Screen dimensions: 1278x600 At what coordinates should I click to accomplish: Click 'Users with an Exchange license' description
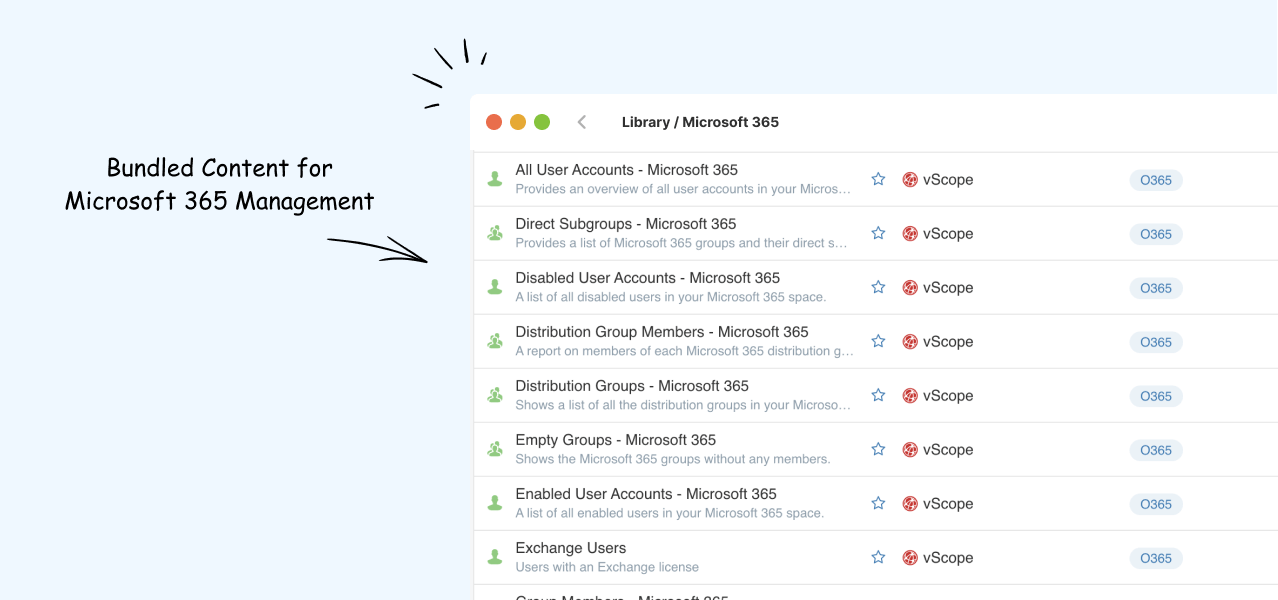point(607,567)
